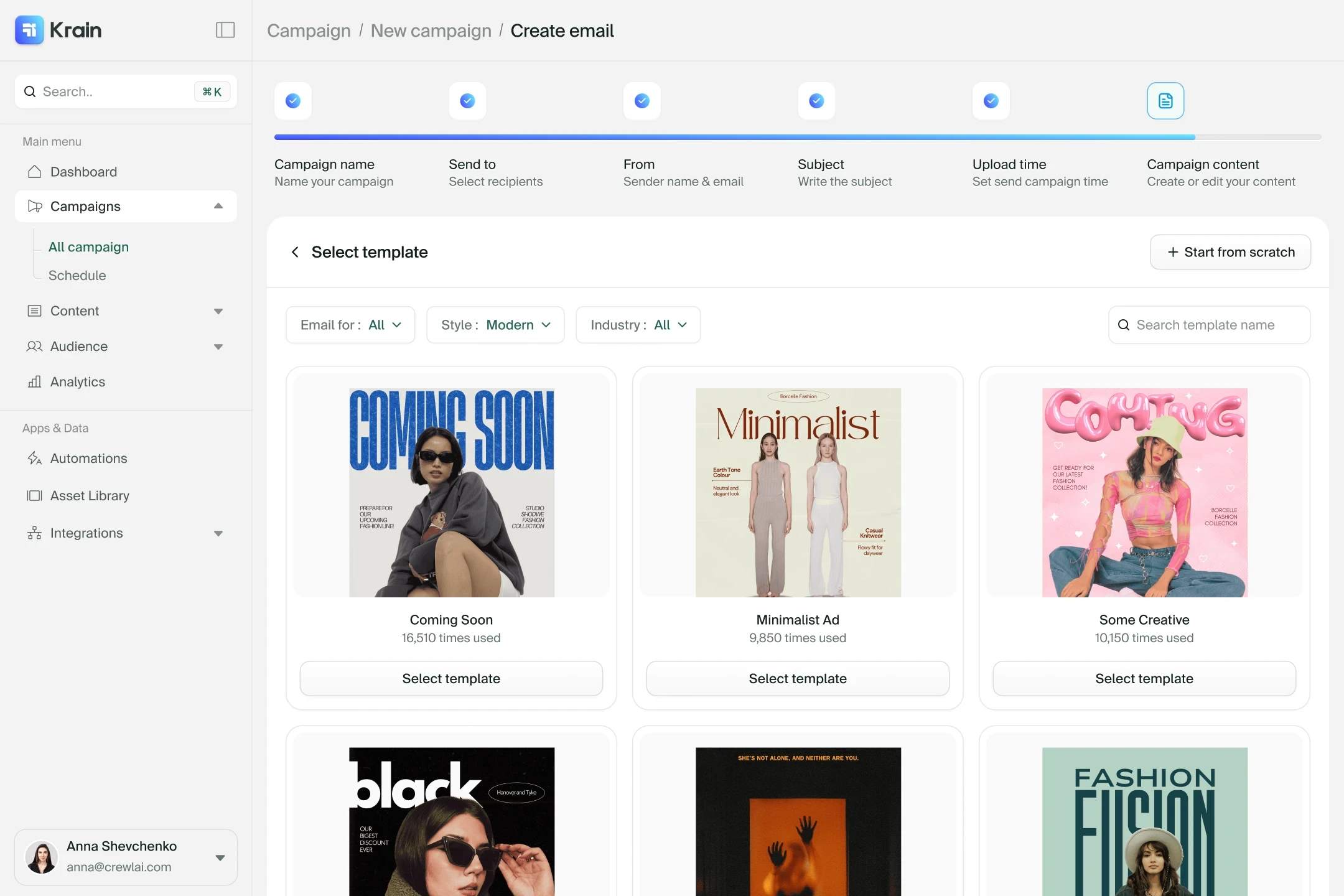Click the 16,510 times used text
The image size is (1344, 896).
coord(451,638)
